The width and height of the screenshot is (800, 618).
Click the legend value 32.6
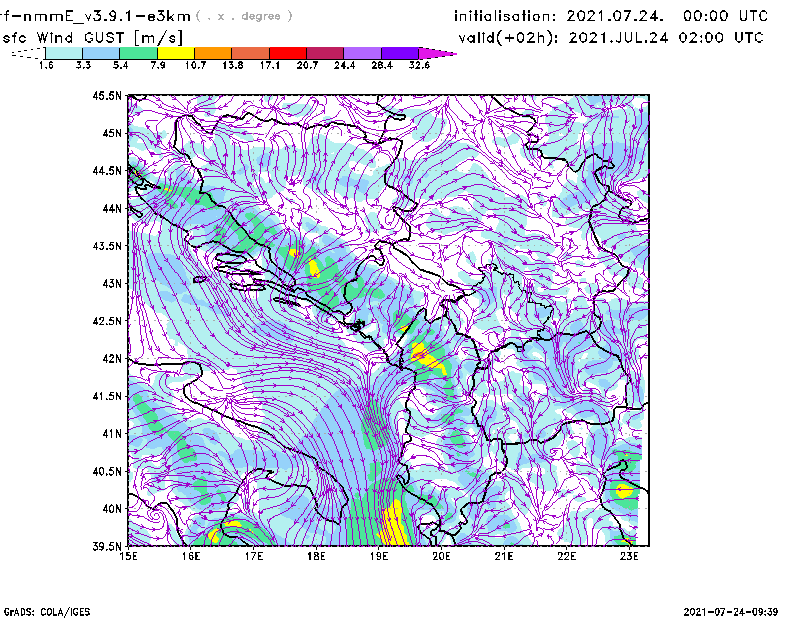click(419, 65)
